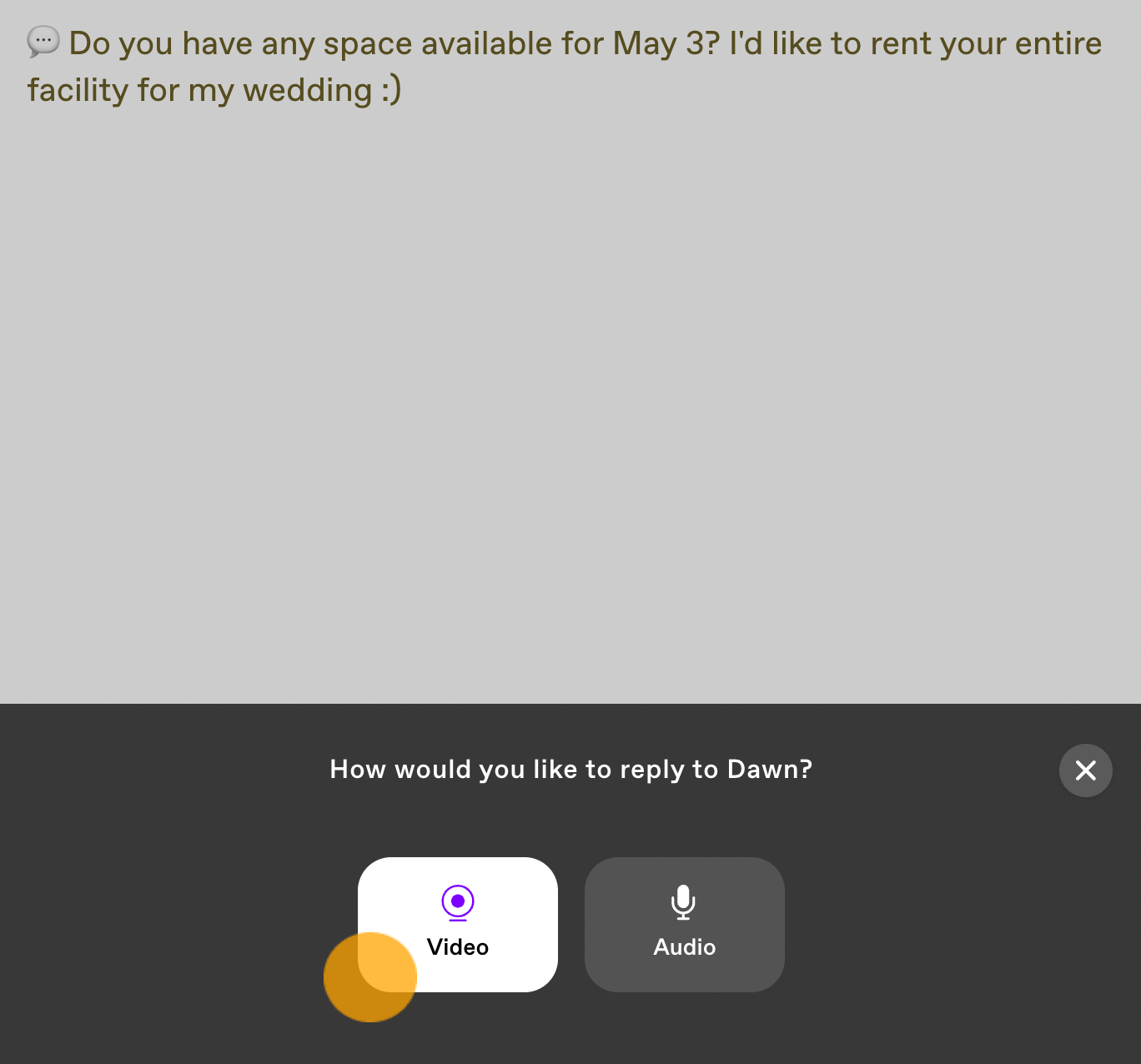Choose Video as the reply type

click(x=458, y=924)
